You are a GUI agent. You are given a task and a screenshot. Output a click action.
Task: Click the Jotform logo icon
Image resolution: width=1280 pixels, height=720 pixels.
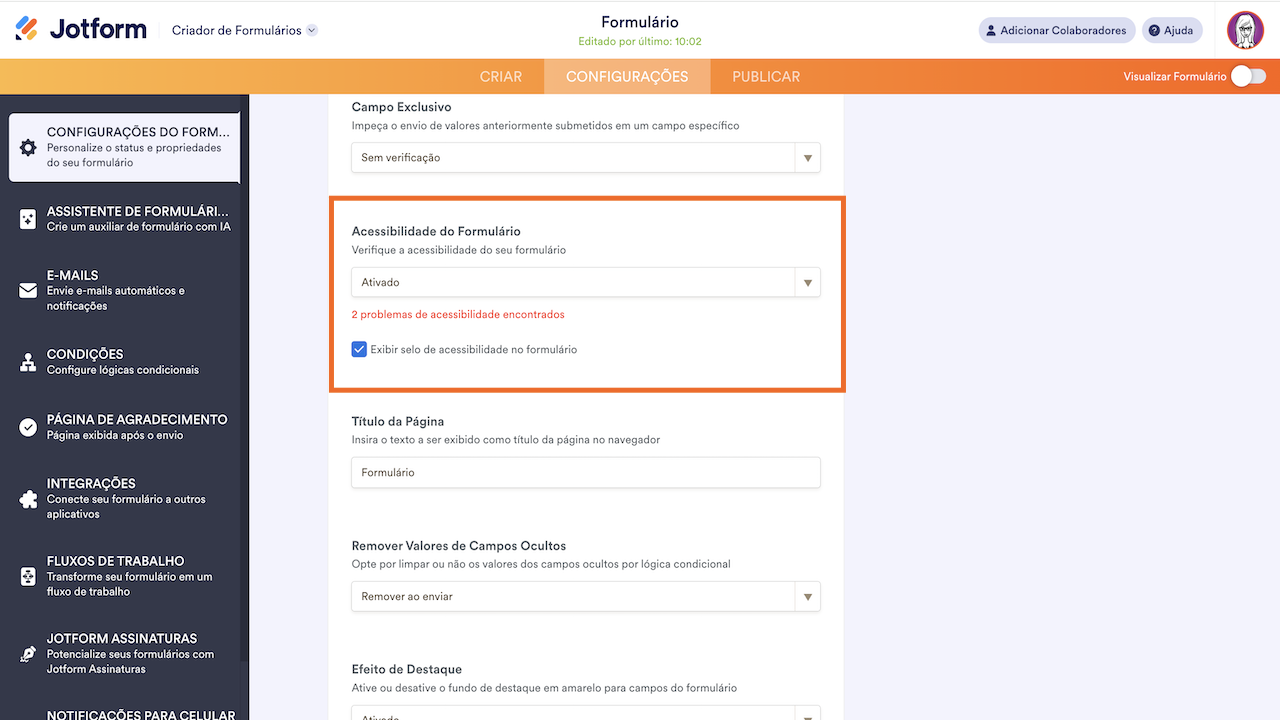(27, 29)
